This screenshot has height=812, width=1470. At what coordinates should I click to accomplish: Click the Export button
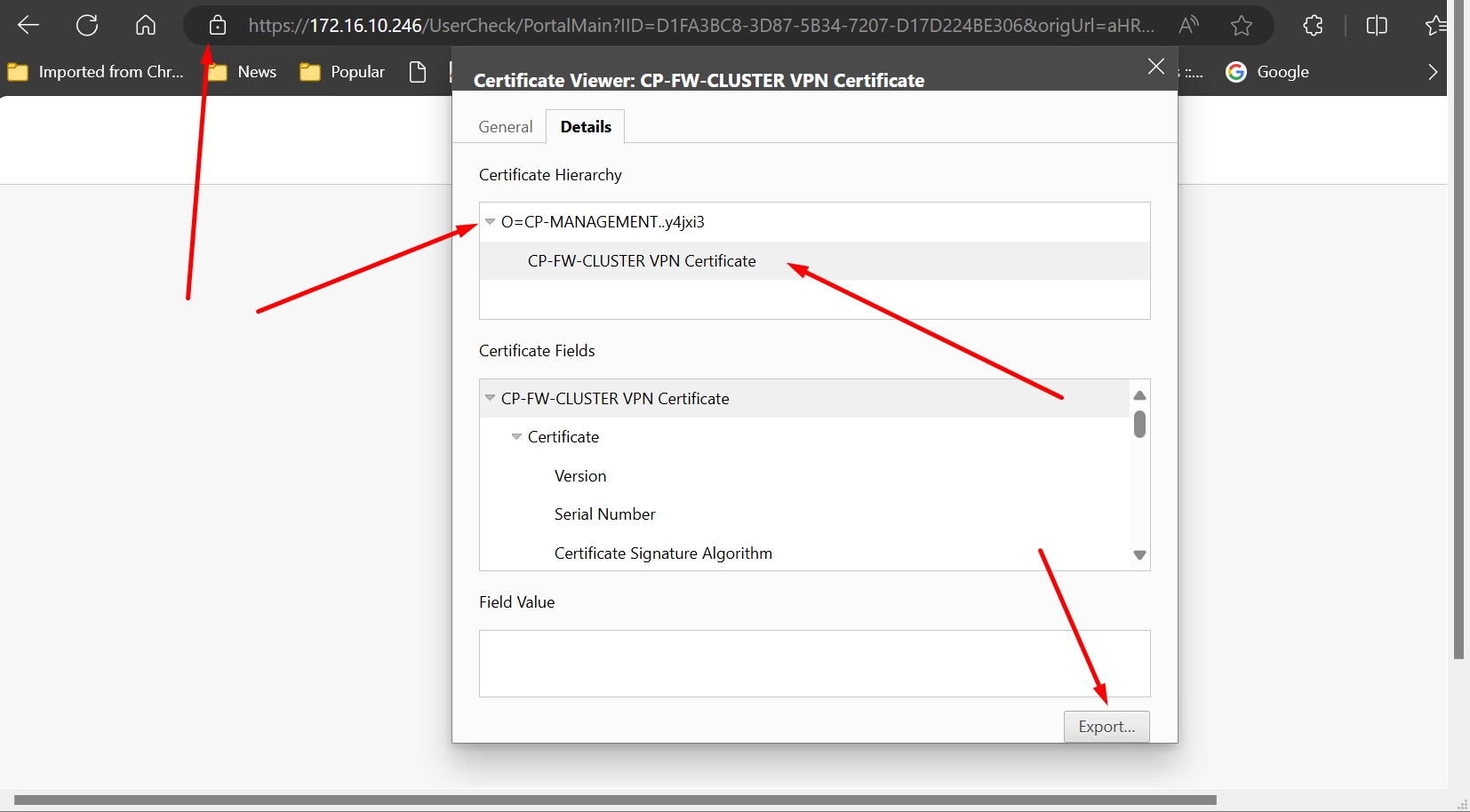(x=1106, y=726)
